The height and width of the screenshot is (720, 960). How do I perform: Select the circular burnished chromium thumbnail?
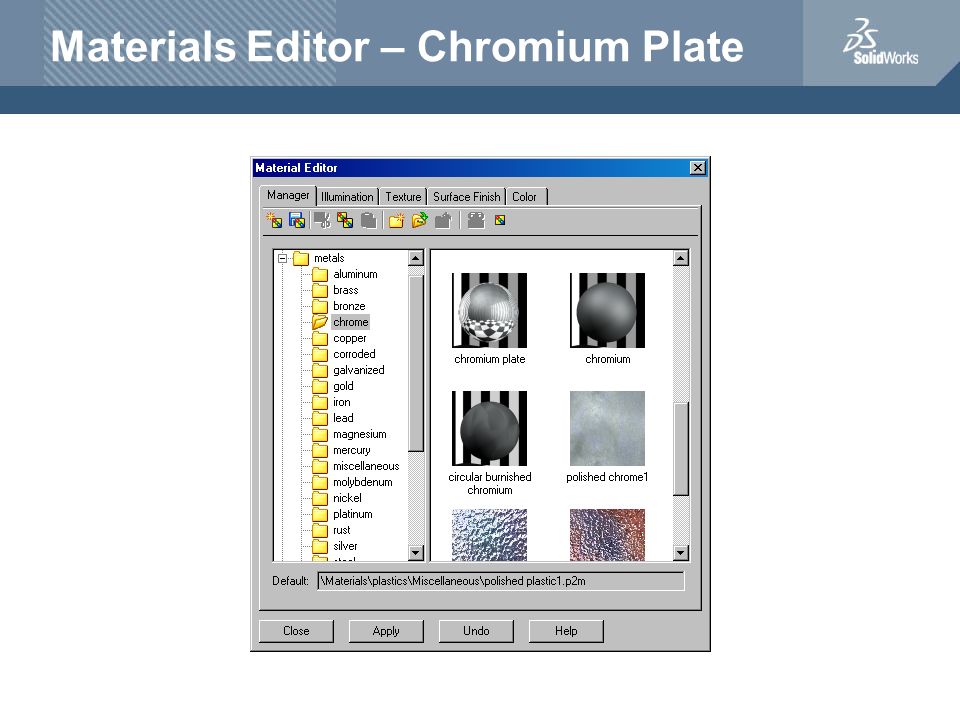(x=489, y=428)
